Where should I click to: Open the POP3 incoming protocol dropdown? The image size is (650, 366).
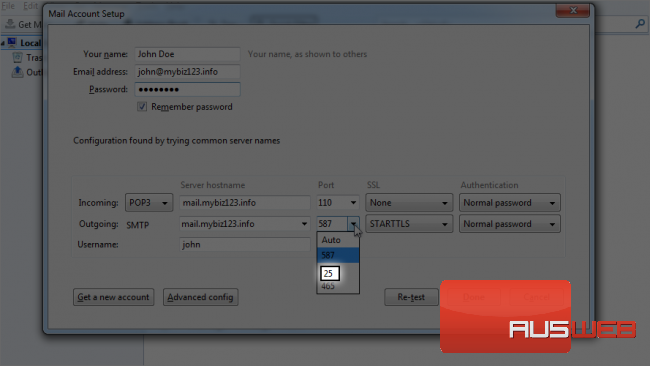pos(149,203)
